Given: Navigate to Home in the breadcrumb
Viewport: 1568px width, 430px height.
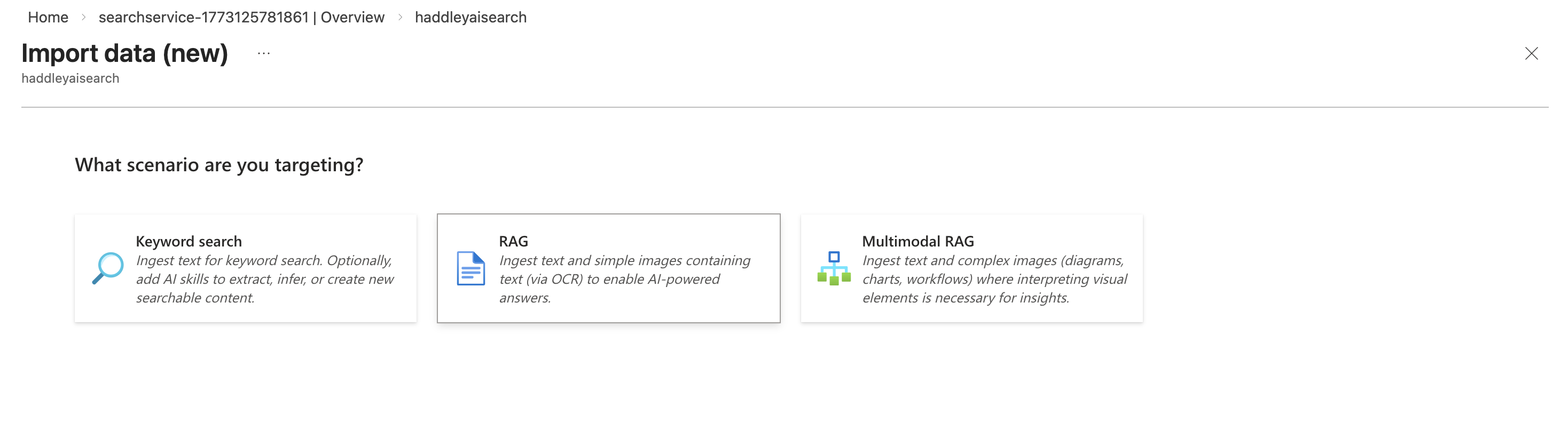Looking at the screenshot, I should click(x=49, y=17).
